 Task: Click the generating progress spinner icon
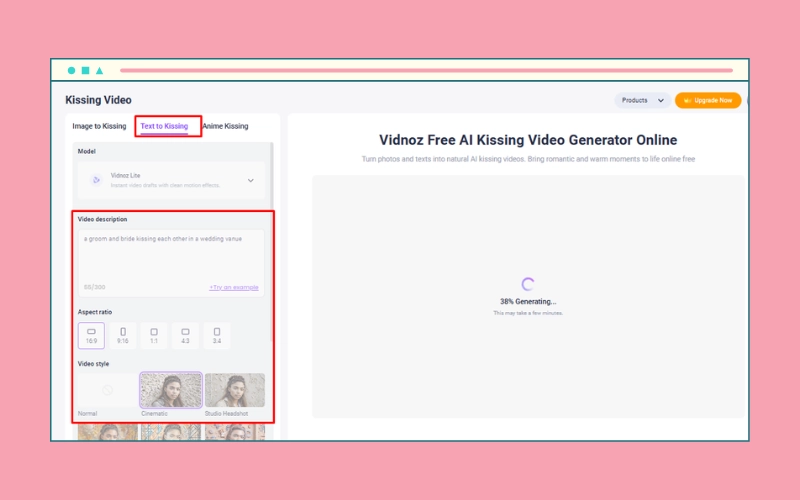[528, 284]
